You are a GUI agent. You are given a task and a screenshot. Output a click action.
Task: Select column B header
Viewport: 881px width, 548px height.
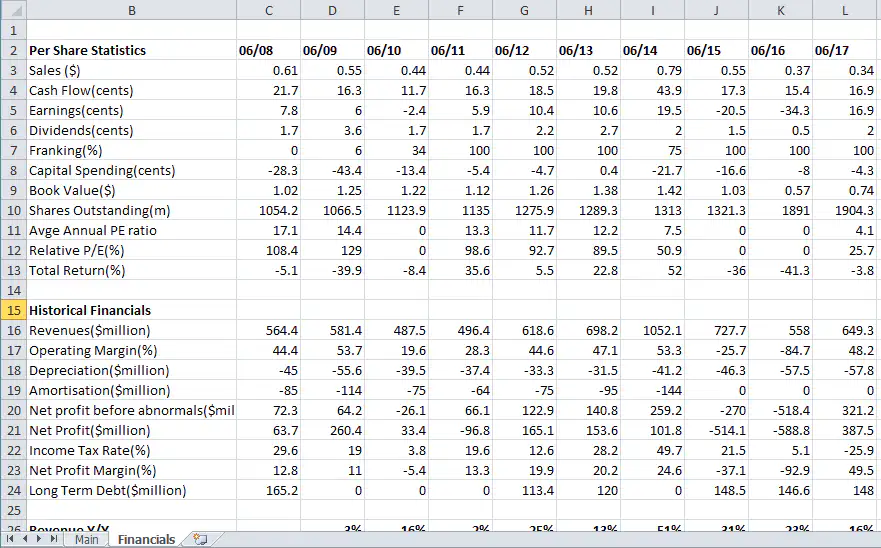130,10
